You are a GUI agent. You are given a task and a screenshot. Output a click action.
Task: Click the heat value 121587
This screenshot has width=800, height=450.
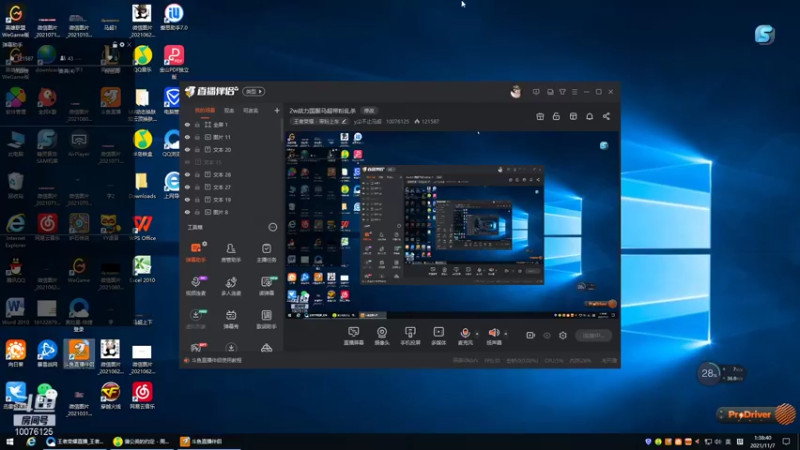coord(430,121)
